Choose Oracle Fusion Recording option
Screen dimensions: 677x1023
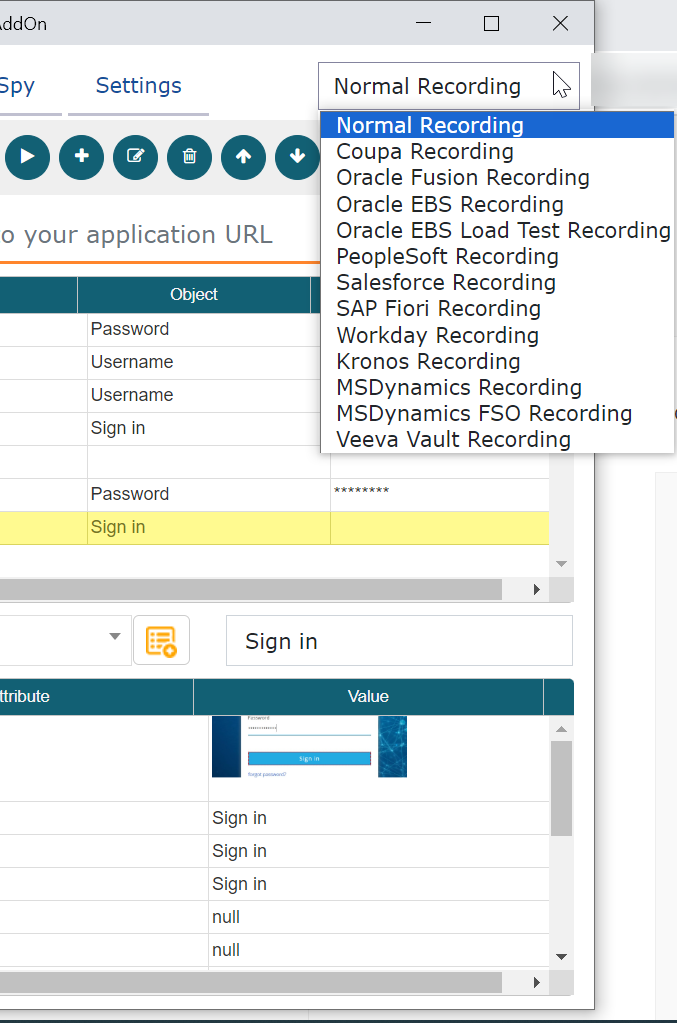[497, 177]
